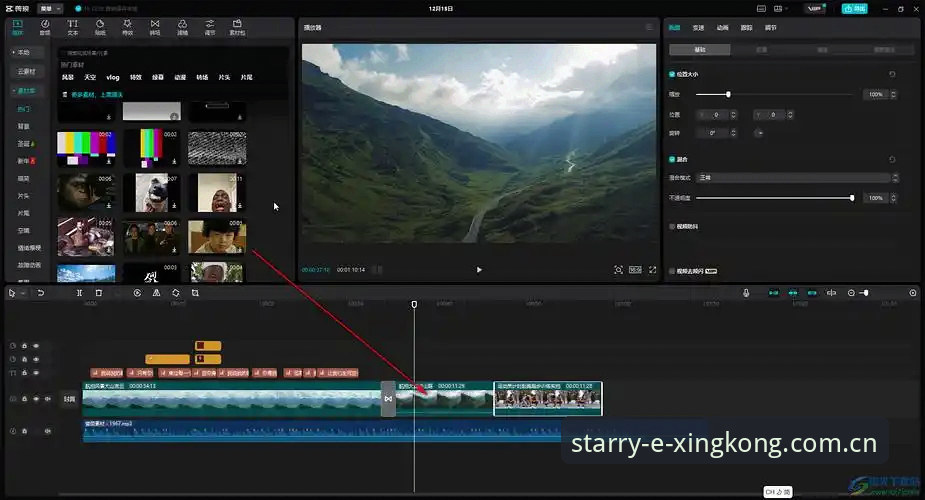925x500 pixels.
Task: Click the Cover (封面) button on main track
Action: (70, 399)
